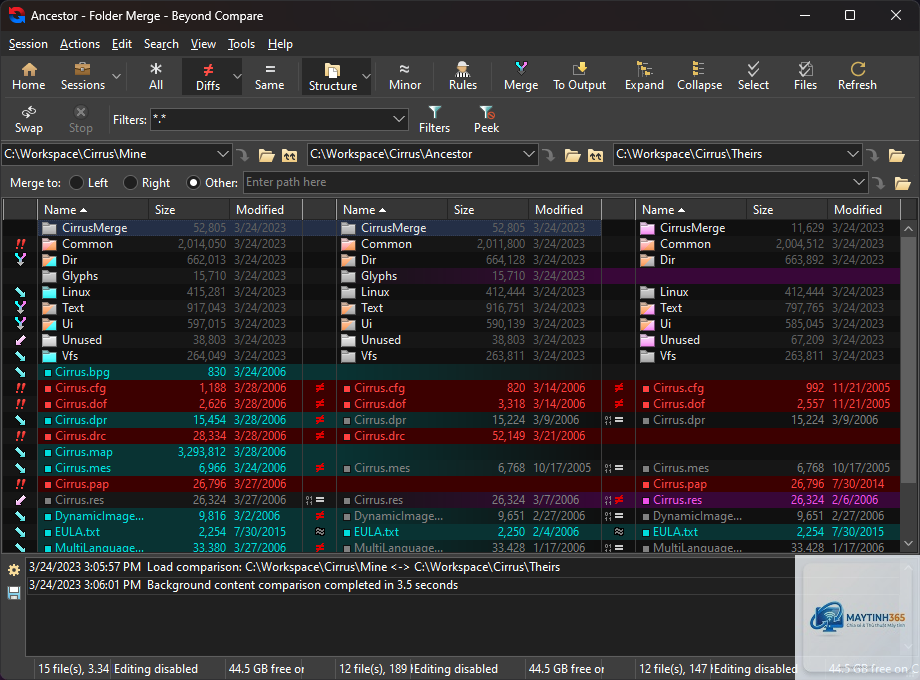The image size is (920, 680).
Task: Select the Other merge radio button
Action: [193, 182]
